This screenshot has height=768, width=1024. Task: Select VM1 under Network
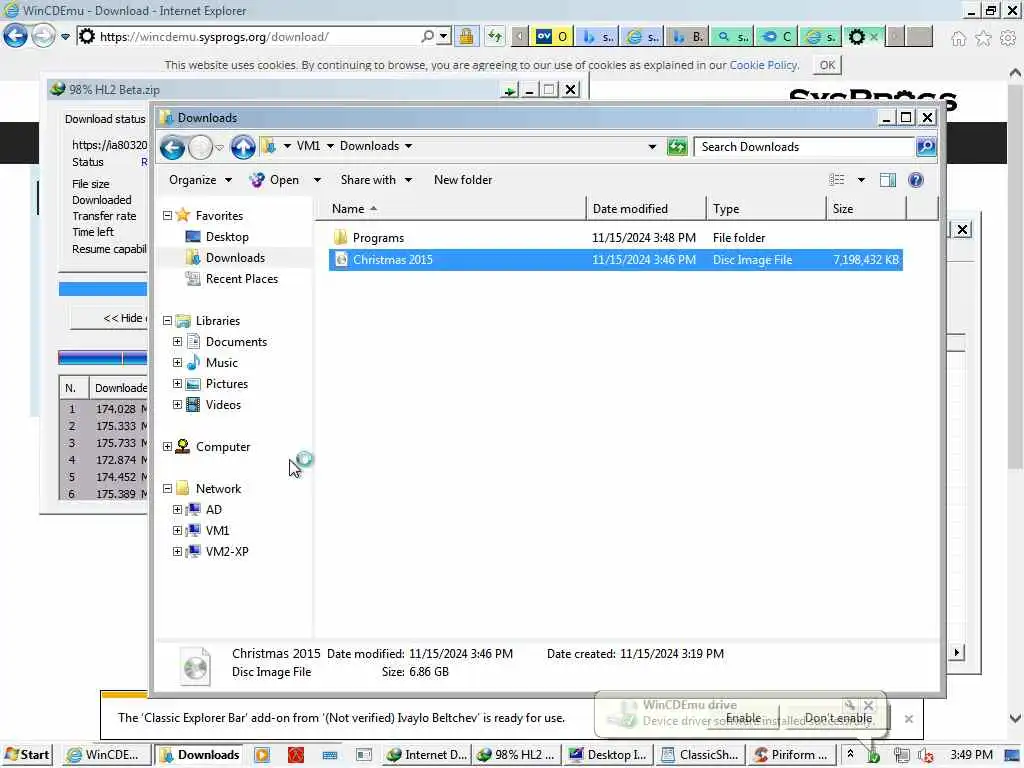pyautogui.click(x=217, y=531)
